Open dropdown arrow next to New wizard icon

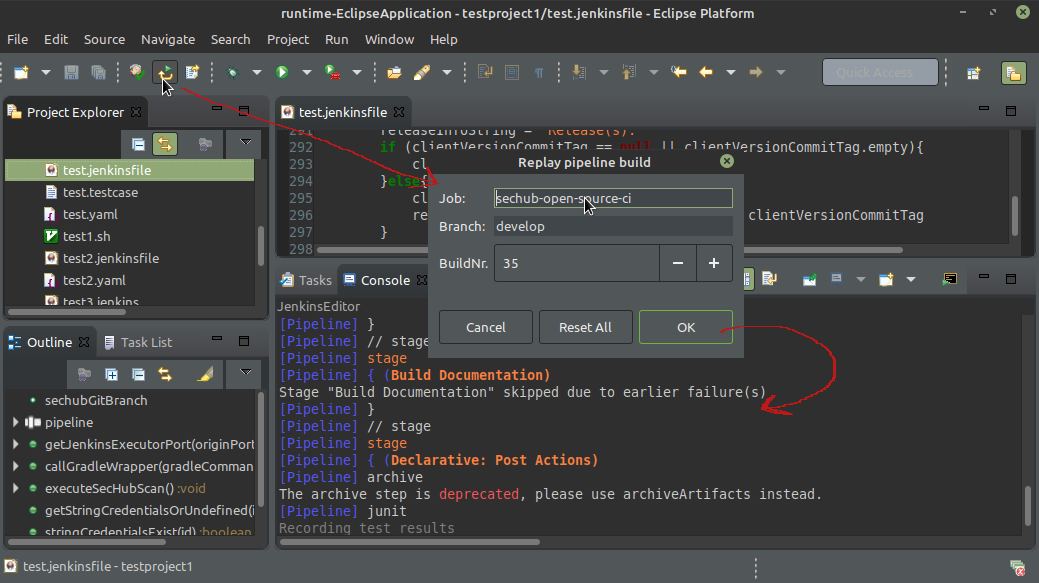pyautogui.click(x=46, y=72)
